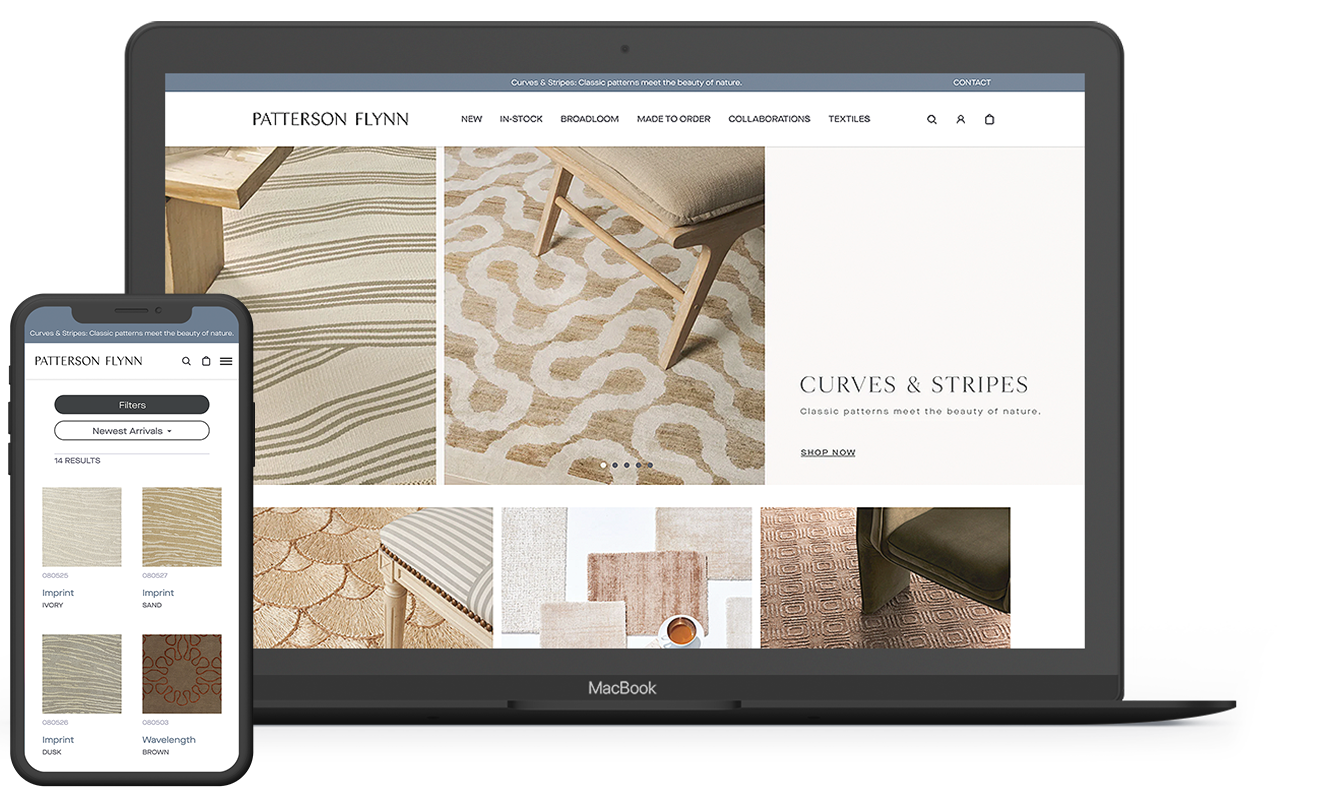Select the second carousel dot on hero banner
Screen dimensions: 1326x793
(615, 465)
